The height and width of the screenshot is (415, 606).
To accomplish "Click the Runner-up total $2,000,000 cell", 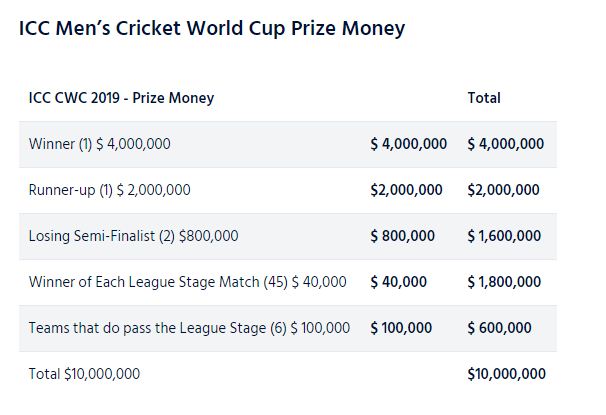I will 503,190.
